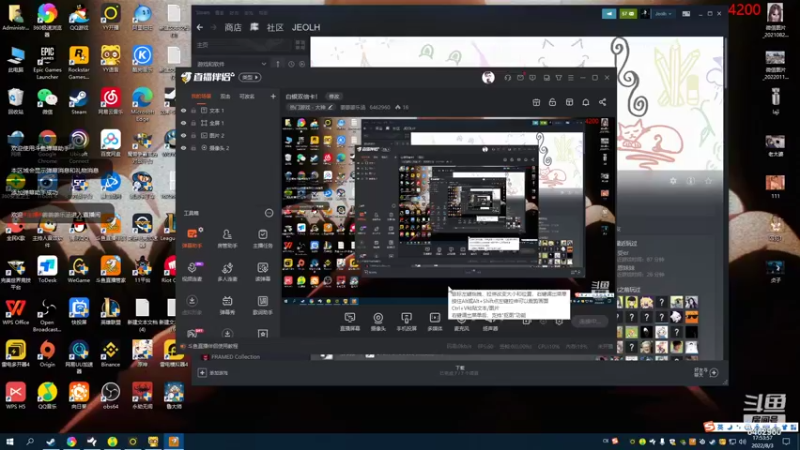Open Steam friends and chat button
This screenshot has width=800, height=450.
tap(706, 372)
